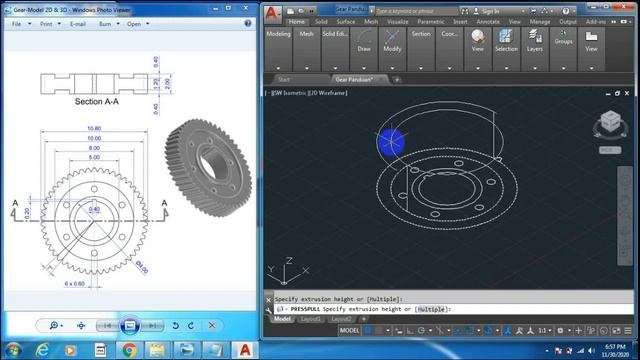Click the plus annotation monitor status icon
The width and height of the screenshot is (640, 360).
pyautogui.click(x=578, y=330)
